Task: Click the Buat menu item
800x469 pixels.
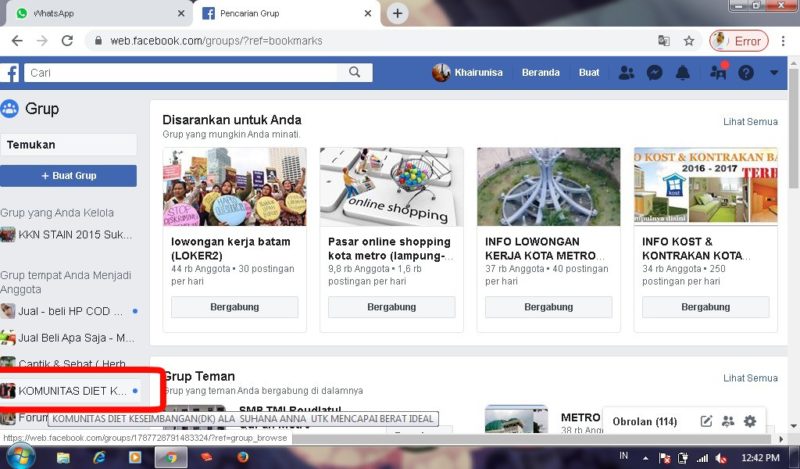Action: click(x=589, y=72)
